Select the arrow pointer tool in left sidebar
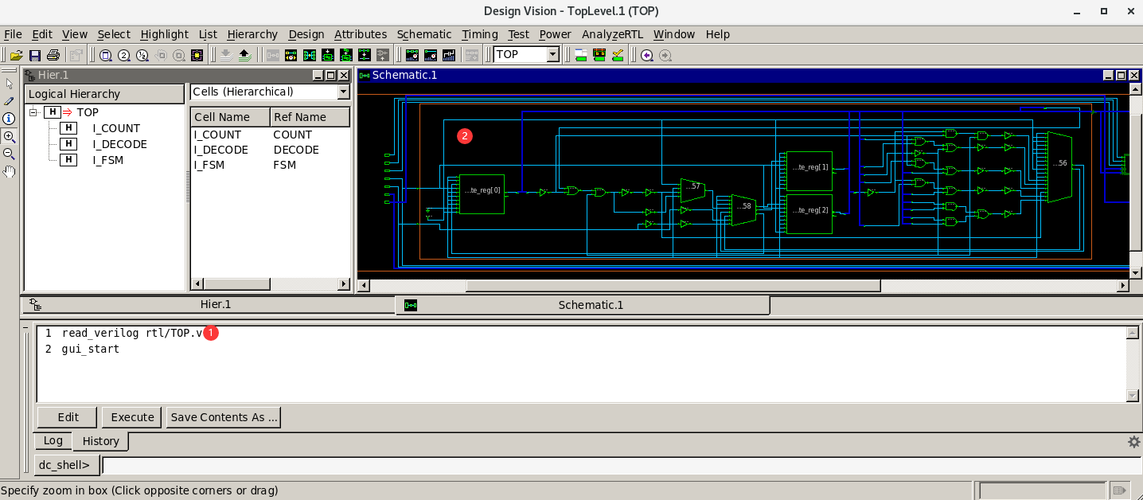 click(9, 84)
